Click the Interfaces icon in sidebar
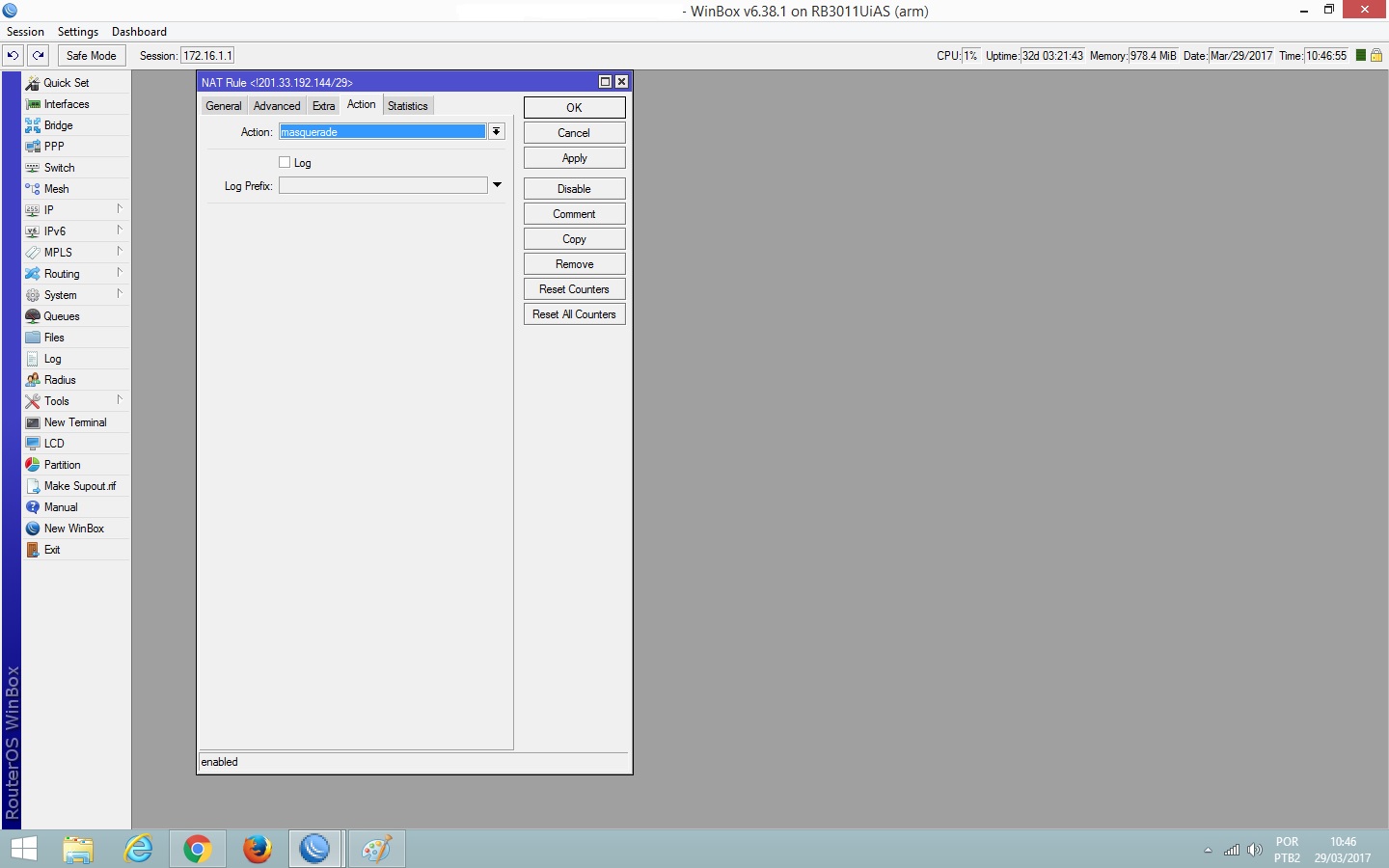1389x868 pixels. click(x=33, y=104)
